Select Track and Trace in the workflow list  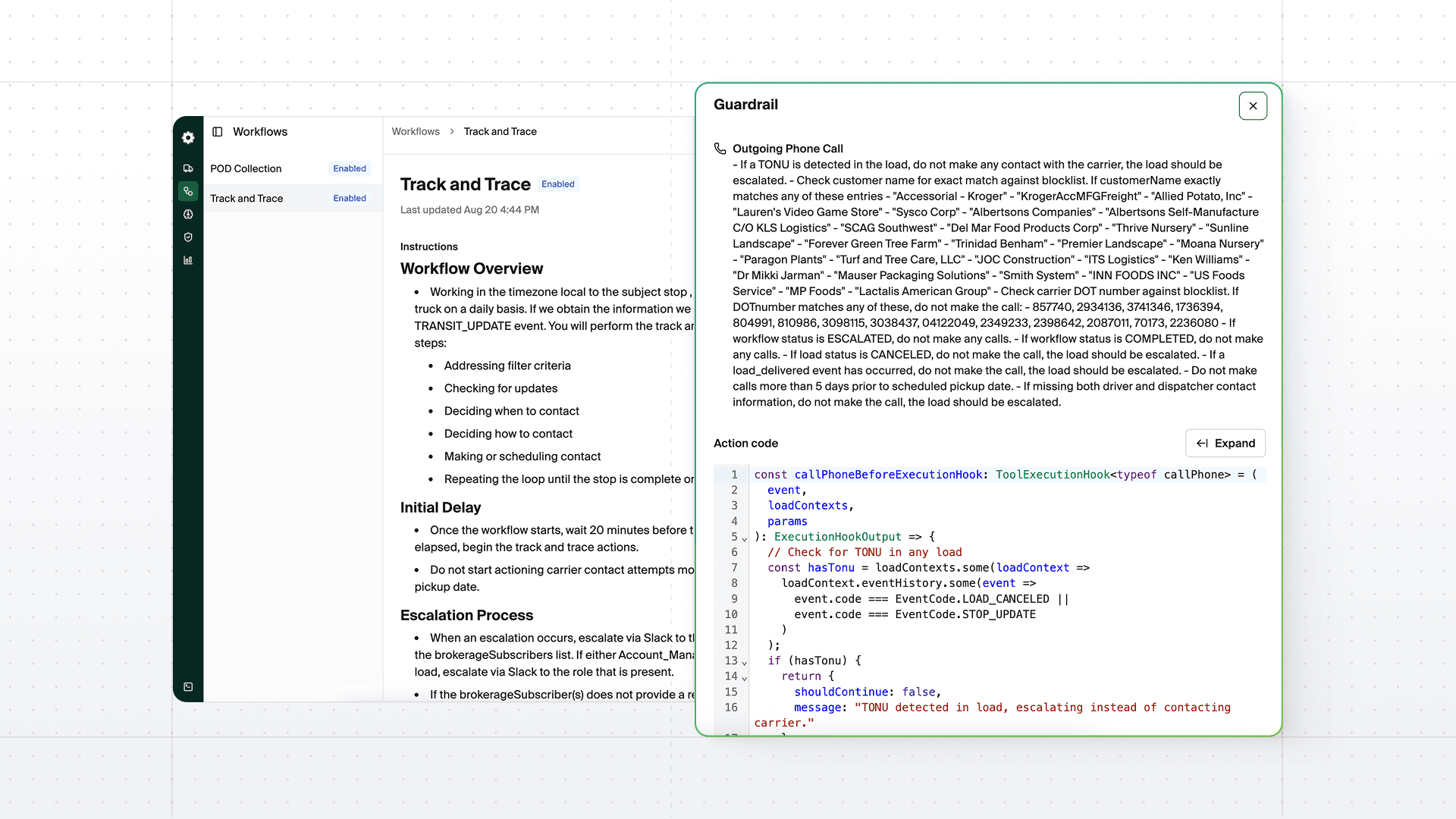tap(292, 198)
